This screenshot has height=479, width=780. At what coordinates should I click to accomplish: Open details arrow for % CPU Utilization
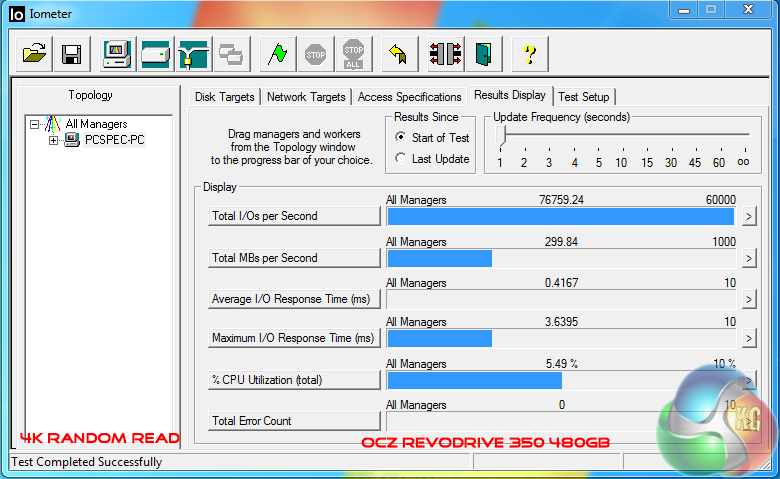749,380
